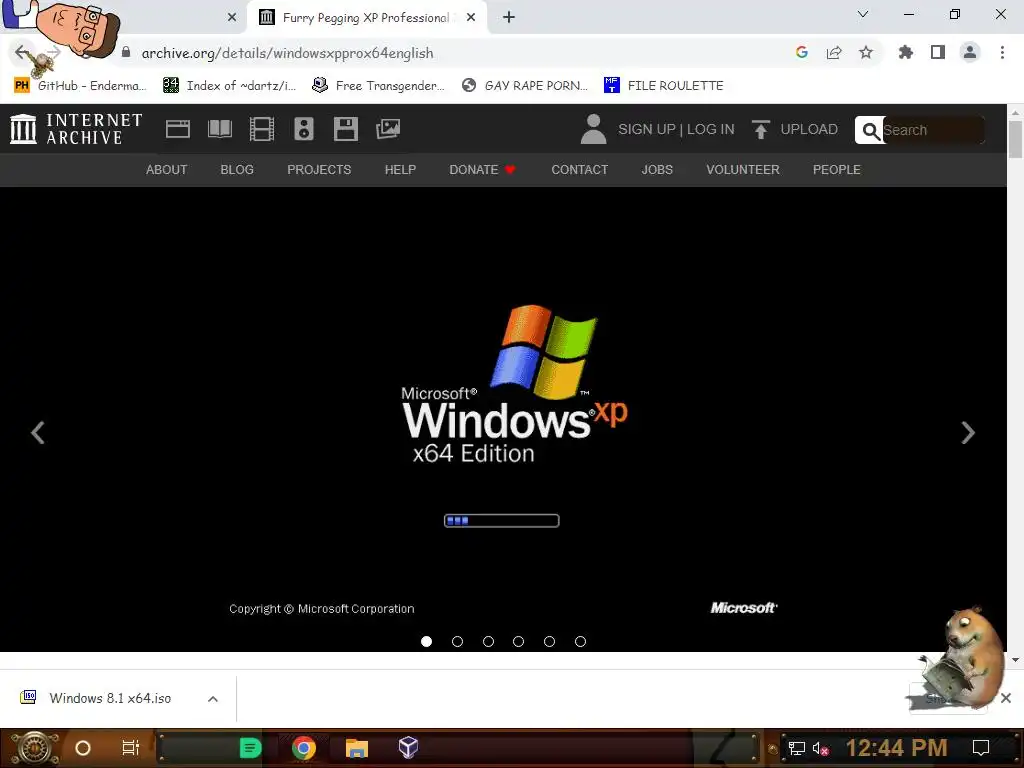Bookmark this page with the star icon

point(866,52)
